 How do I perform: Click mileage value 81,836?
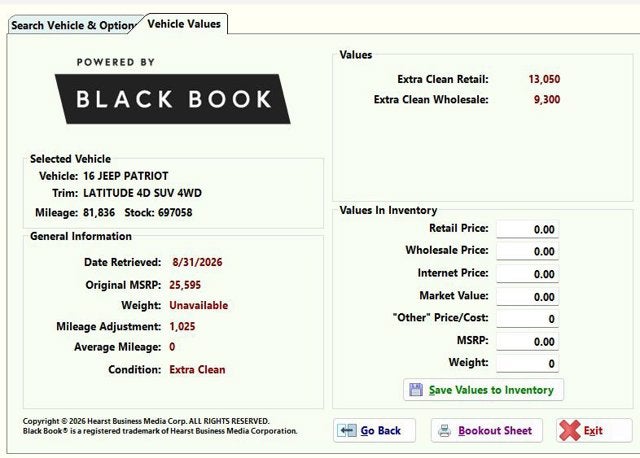pyautogui.click(x=99, y=213)
